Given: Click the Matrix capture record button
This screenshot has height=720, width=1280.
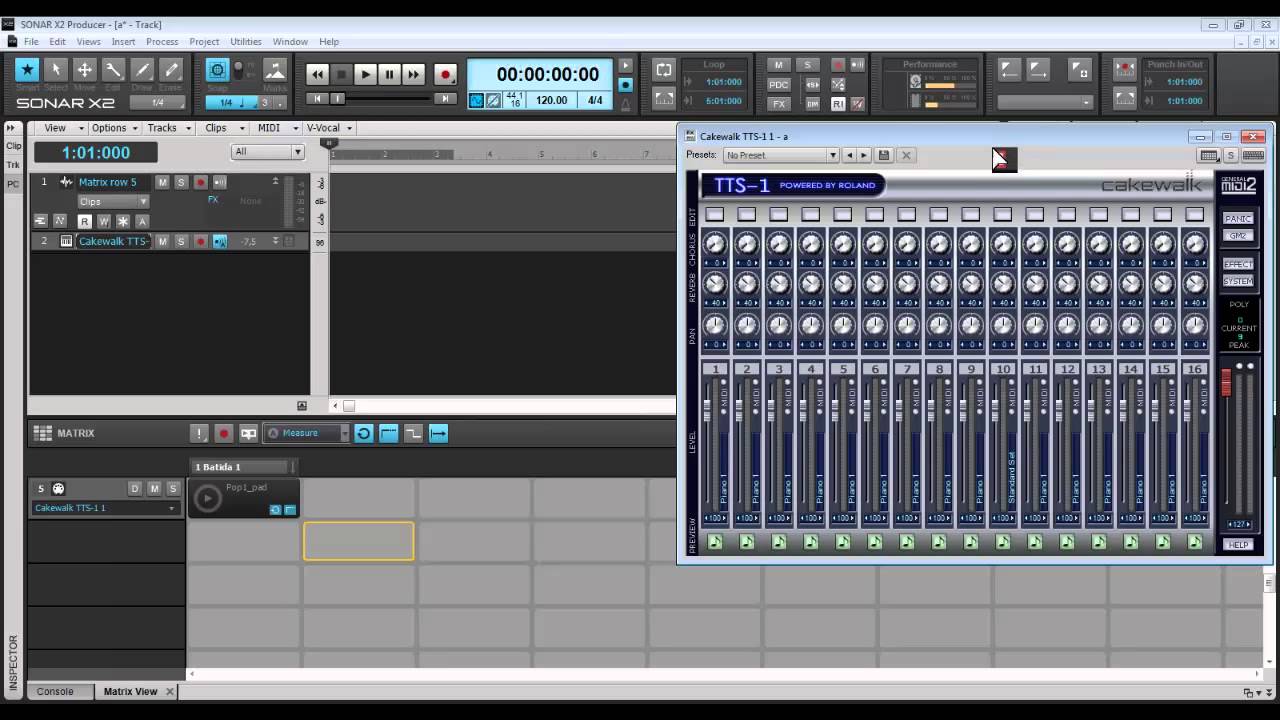Looking at the screenshot, I should pyautogui.click(x=224, y=433).
